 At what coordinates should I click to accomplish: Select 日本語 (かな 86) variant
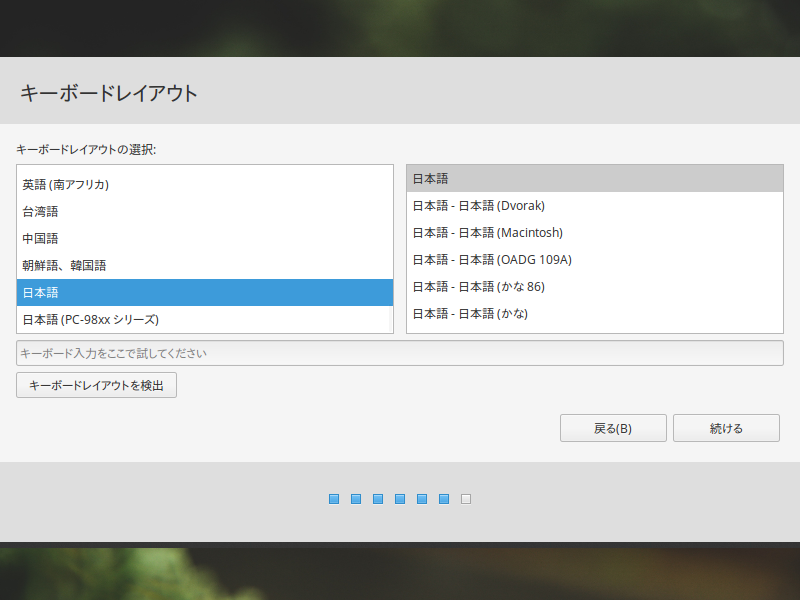[594, 287]
